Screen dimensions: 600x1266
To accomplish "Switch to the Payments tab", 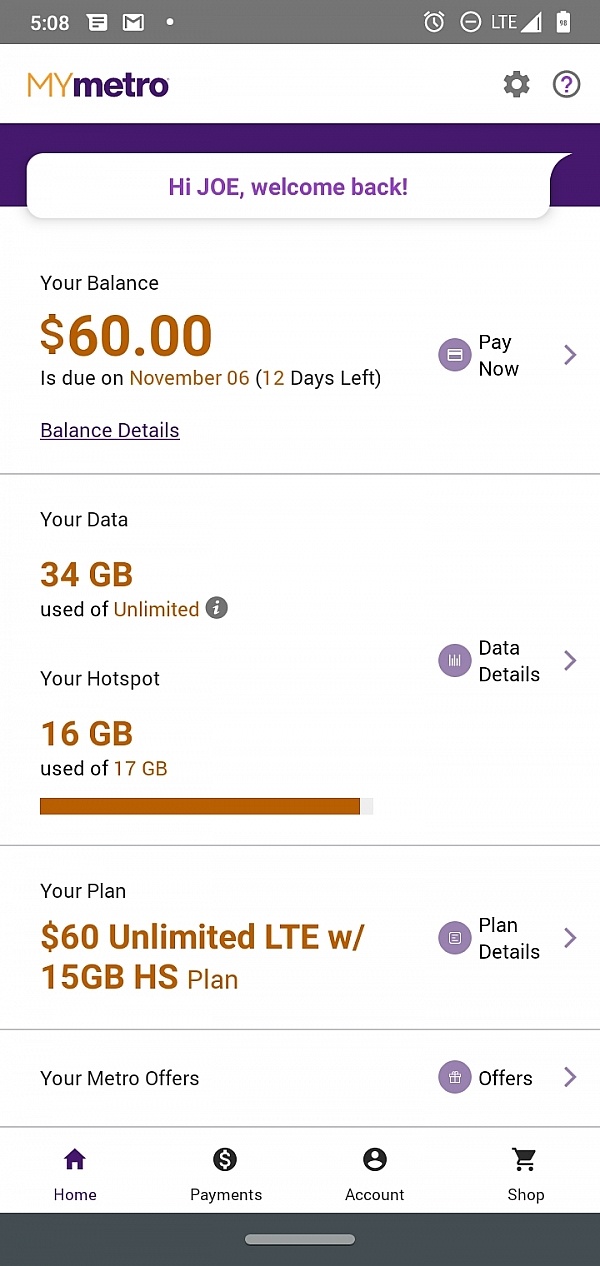I will coord(225,1173).
